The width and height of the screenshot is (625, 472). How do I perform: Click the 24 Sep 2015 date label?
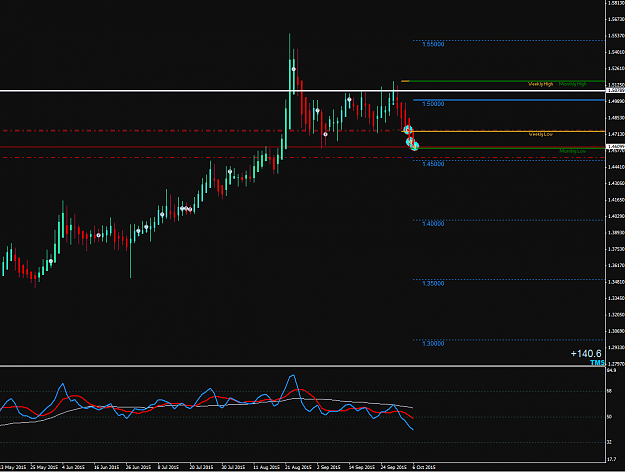coord(393,467)
